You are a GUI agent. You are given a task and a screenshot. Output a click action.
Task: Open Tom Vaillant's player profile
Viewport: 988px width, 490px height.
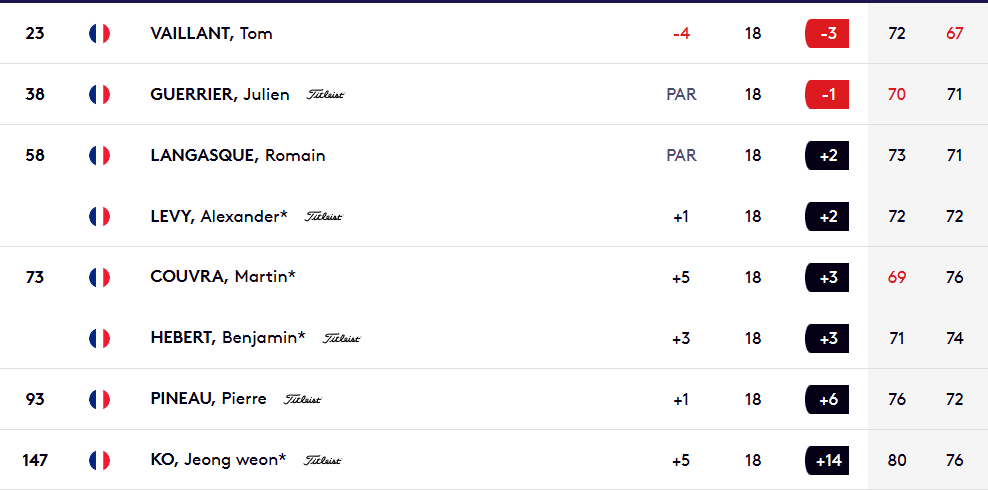click(212, 33)
